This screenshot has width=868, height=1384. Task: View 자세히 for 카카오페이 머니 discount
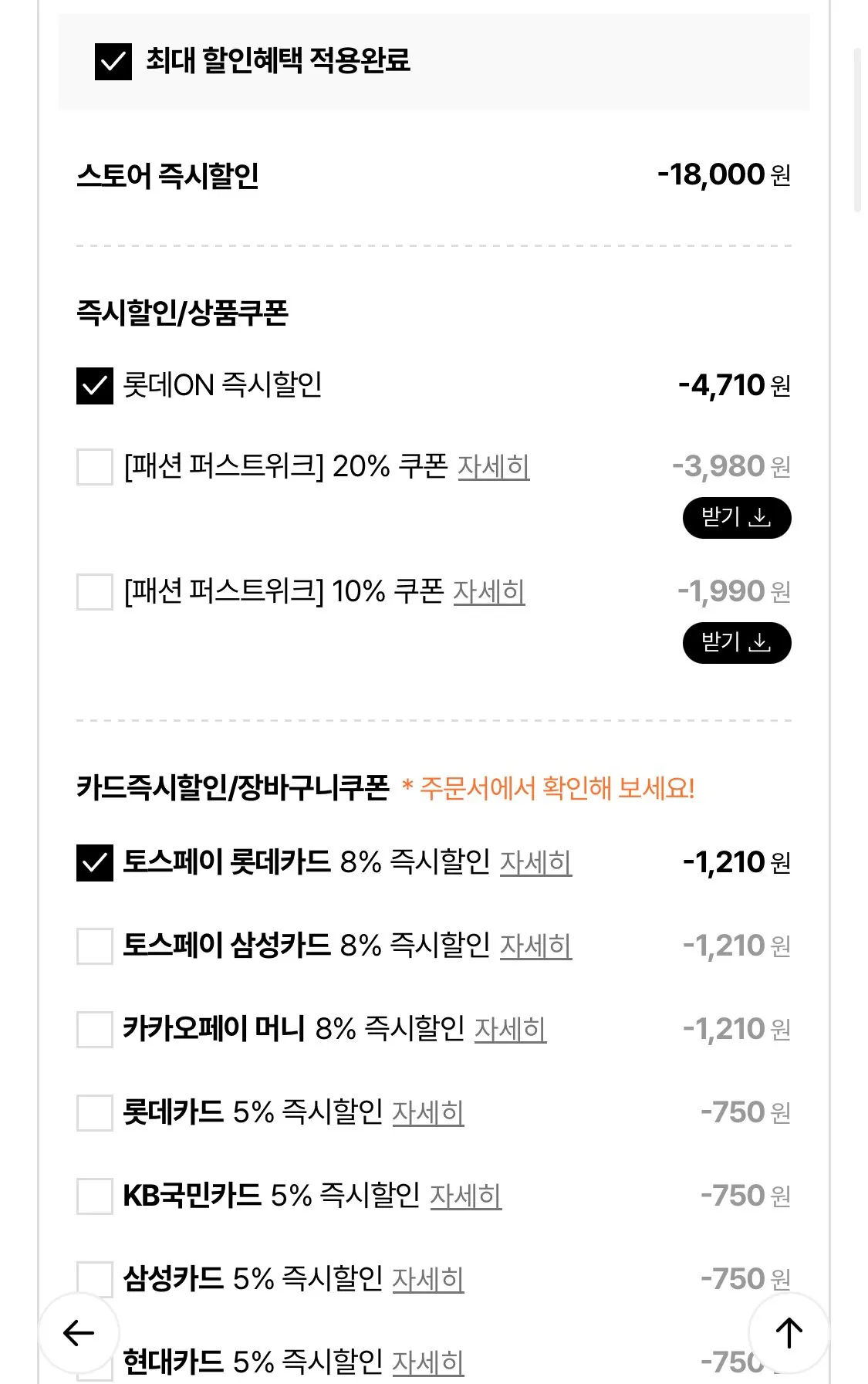(x=510, y=1029)
